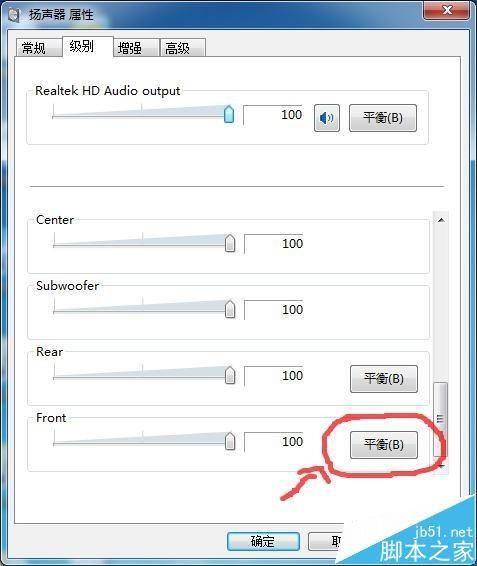
Task: Click the Realtek HD Audio output slider handle
Action: click(229, 114)
